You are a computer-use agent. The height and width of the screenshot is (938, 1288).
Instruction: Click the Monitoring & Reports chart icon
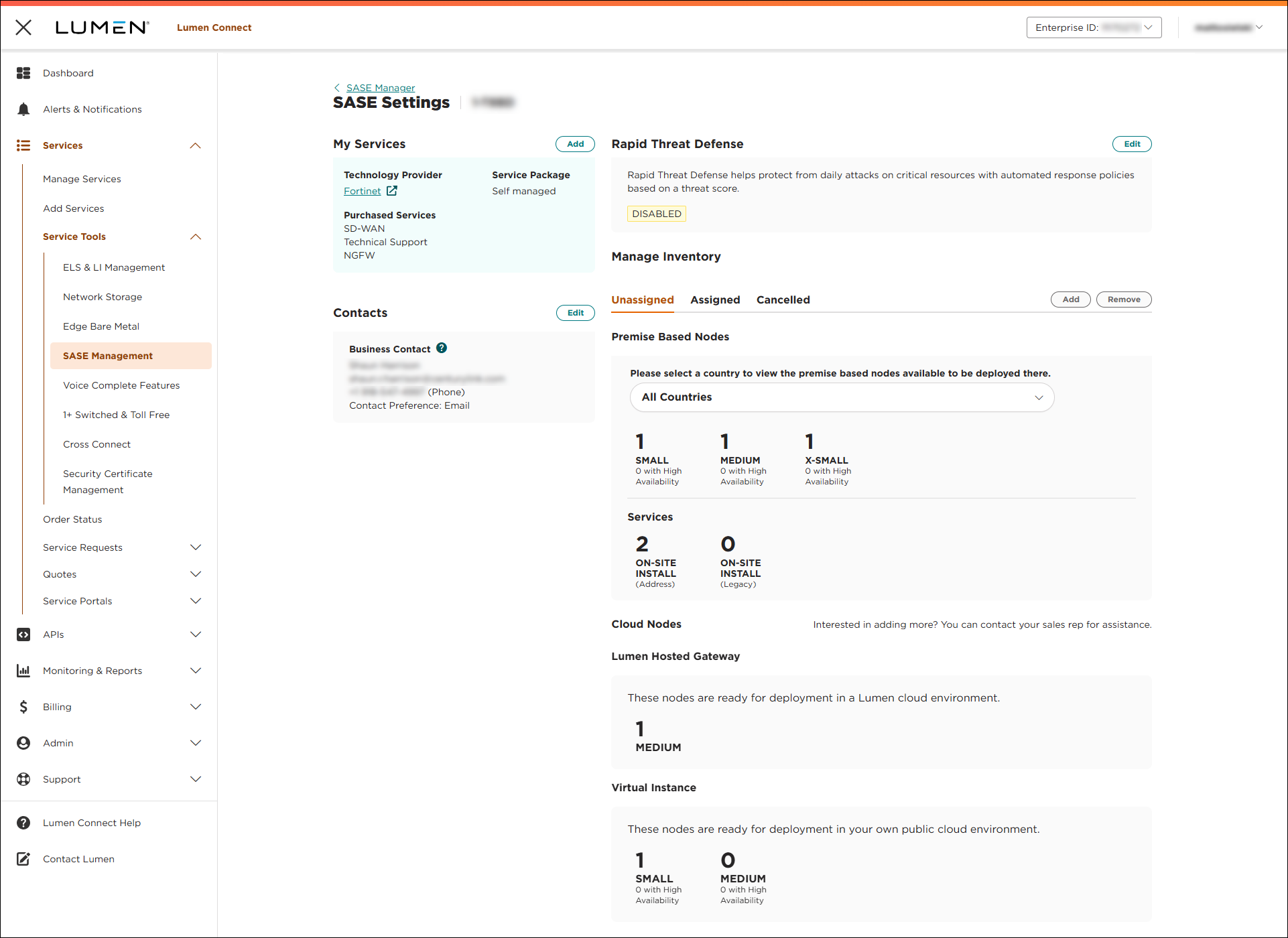(23, 671)
